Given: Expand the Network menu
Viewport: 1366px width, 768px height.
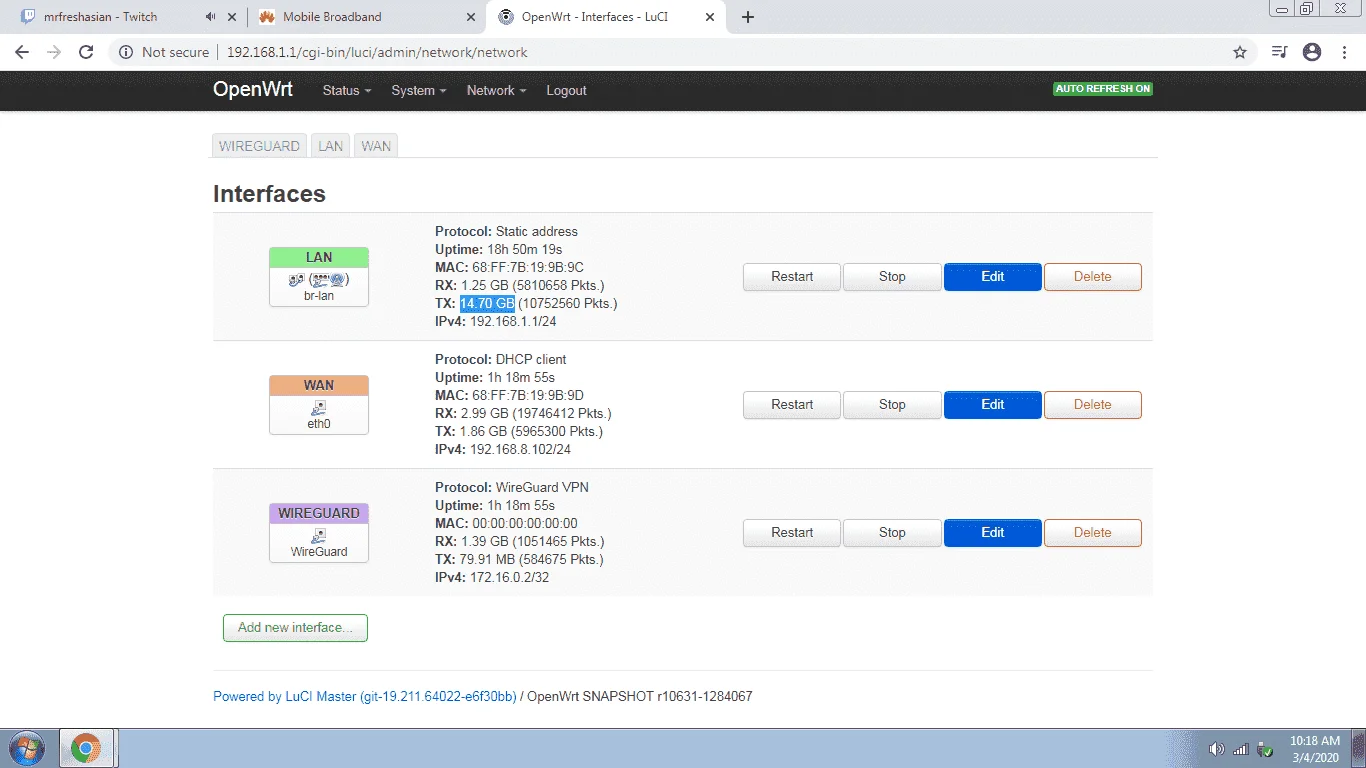Looking at the screenshot, I should [x=496, y=90].
